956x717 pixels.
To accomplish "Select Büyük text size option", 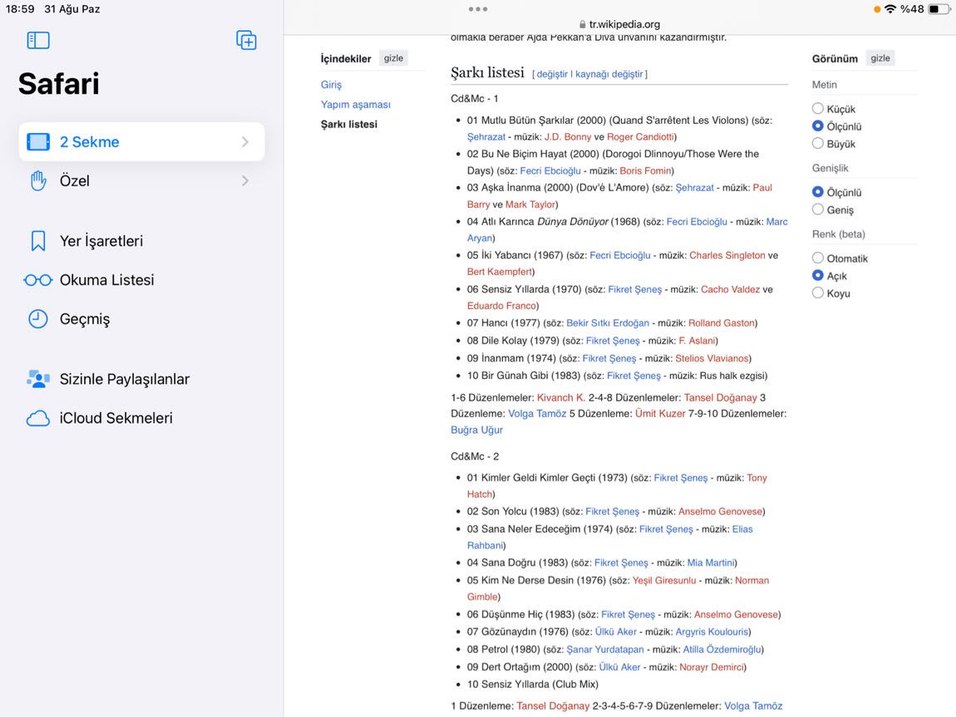I will (818, 144).
